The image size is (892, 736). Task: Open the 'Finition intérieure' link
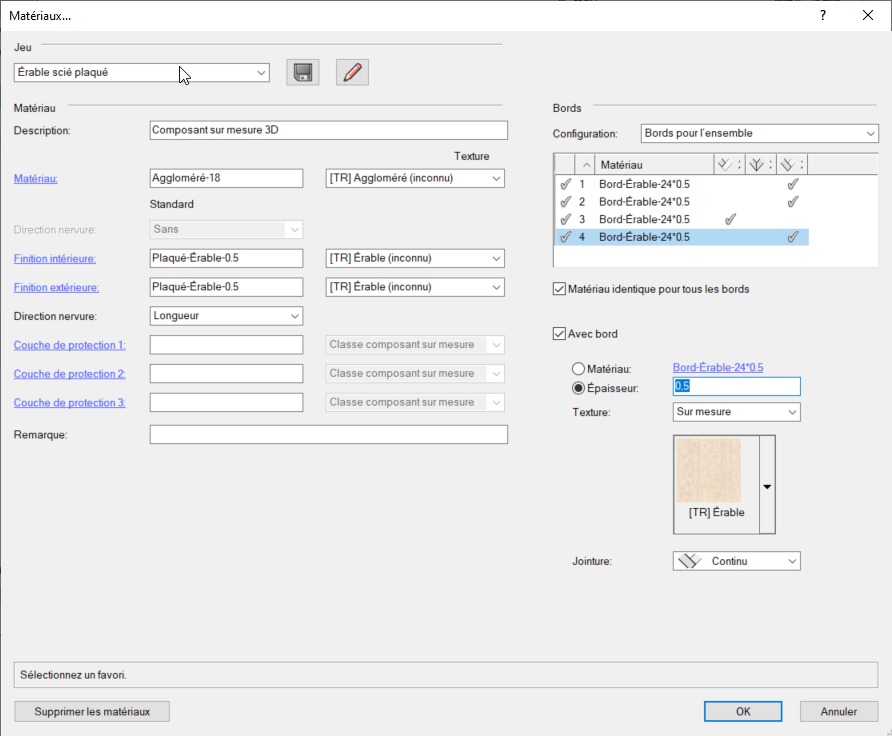tap(54, 258)
